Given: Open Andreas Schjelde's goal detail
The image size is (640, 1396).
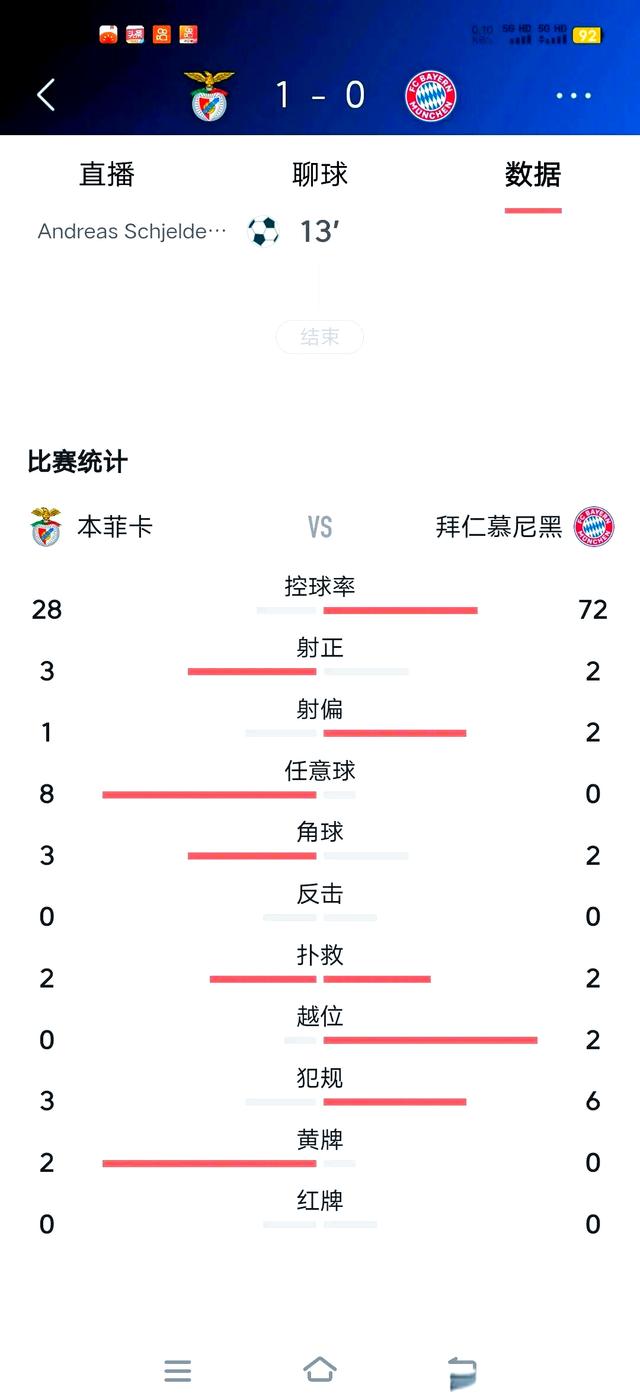Looking at the screenshot, I should pos(128,231).
